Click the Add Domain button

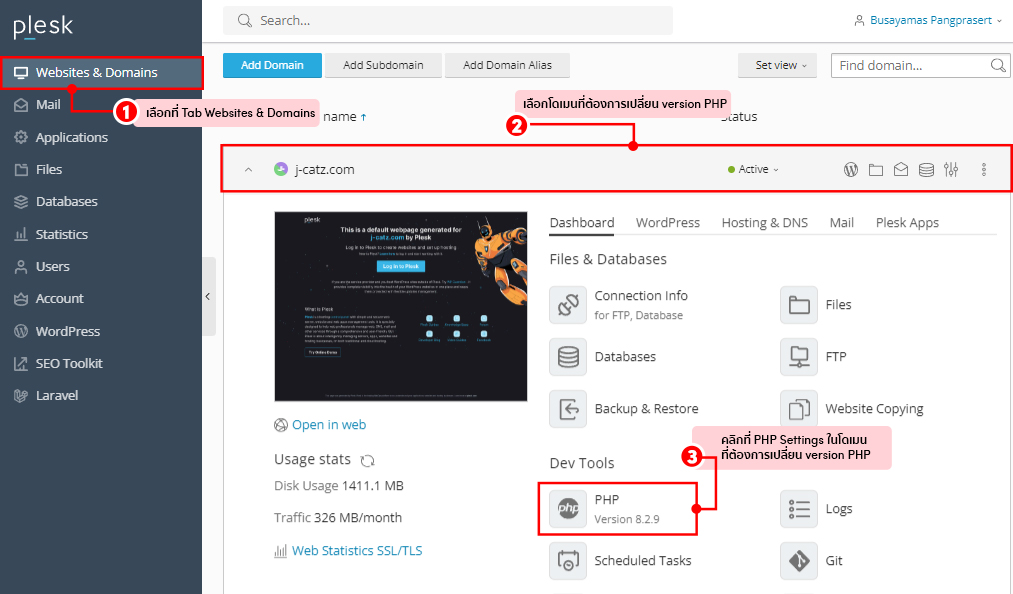tap(272, 65)
